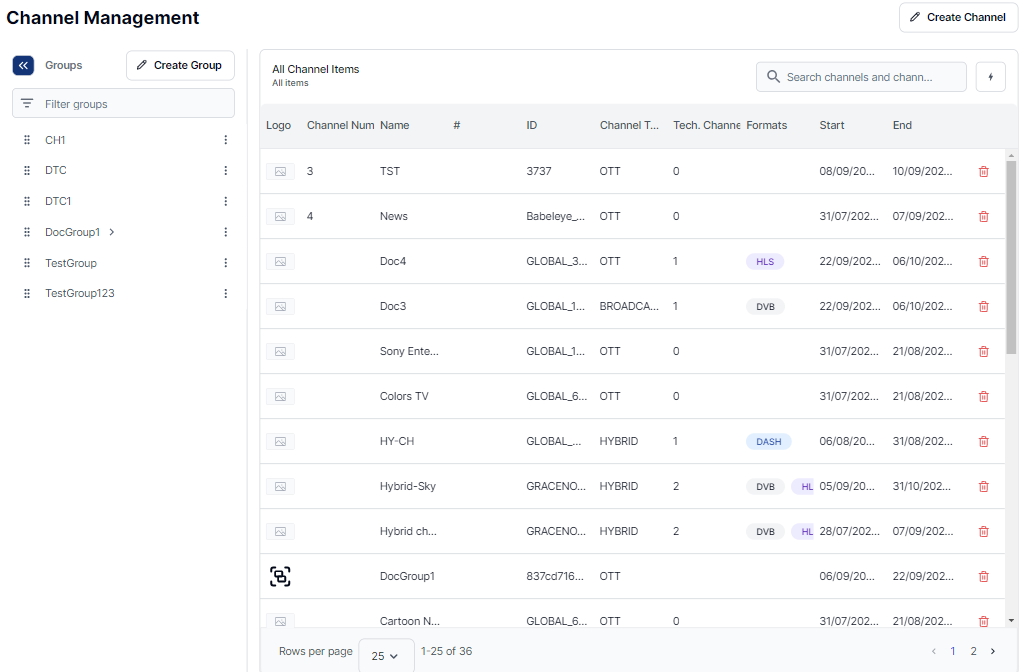Click drag handle beside DTC group

pyautogui.click(x=27, y=171)
